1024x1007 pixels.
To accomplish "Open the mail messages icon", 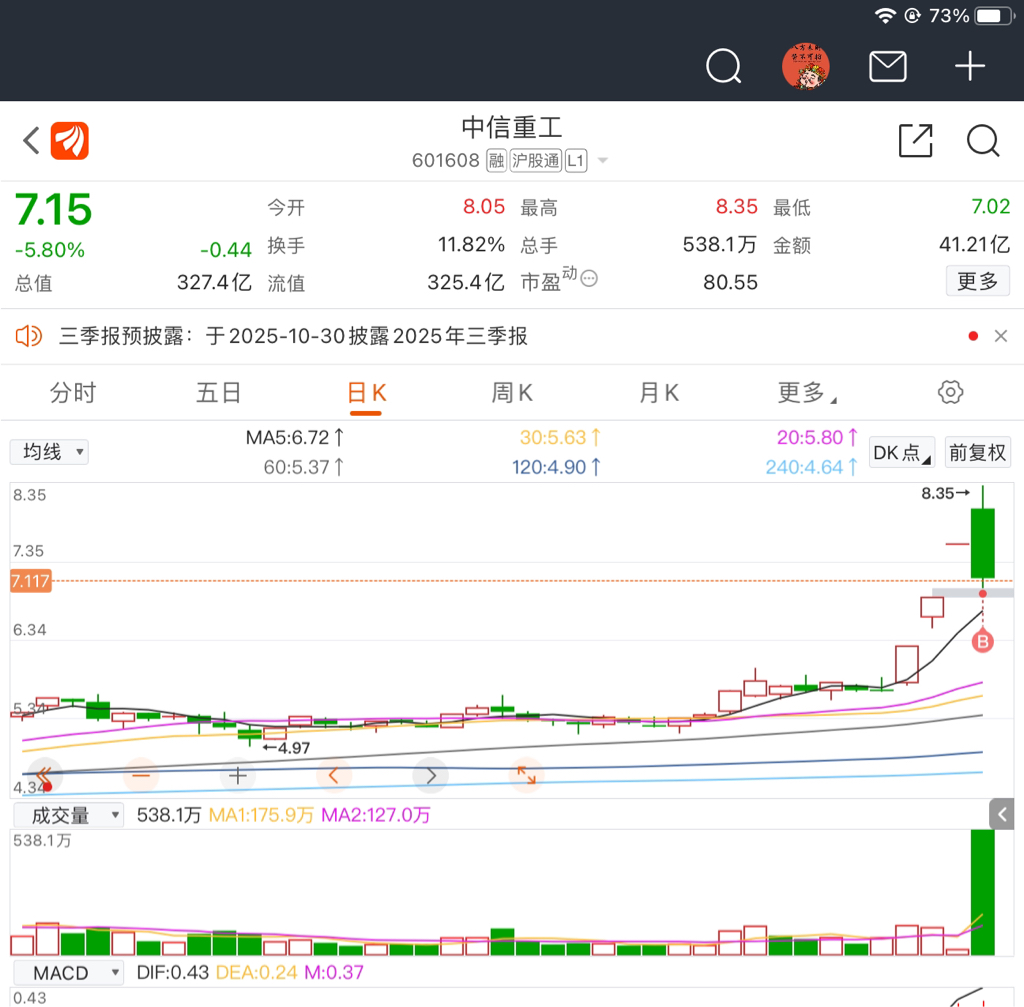I will pyautogui.click(x=888, y=66).
